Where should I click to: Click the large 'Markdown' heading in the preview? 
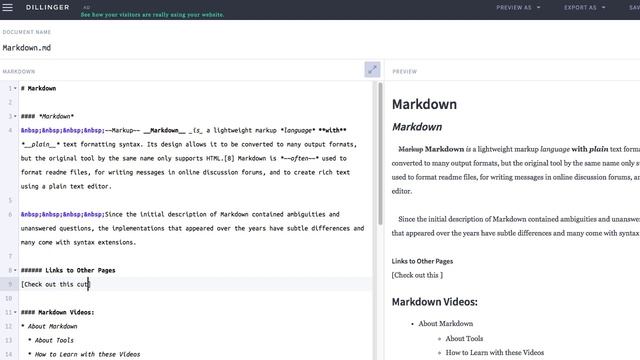[x=424, y=104]
